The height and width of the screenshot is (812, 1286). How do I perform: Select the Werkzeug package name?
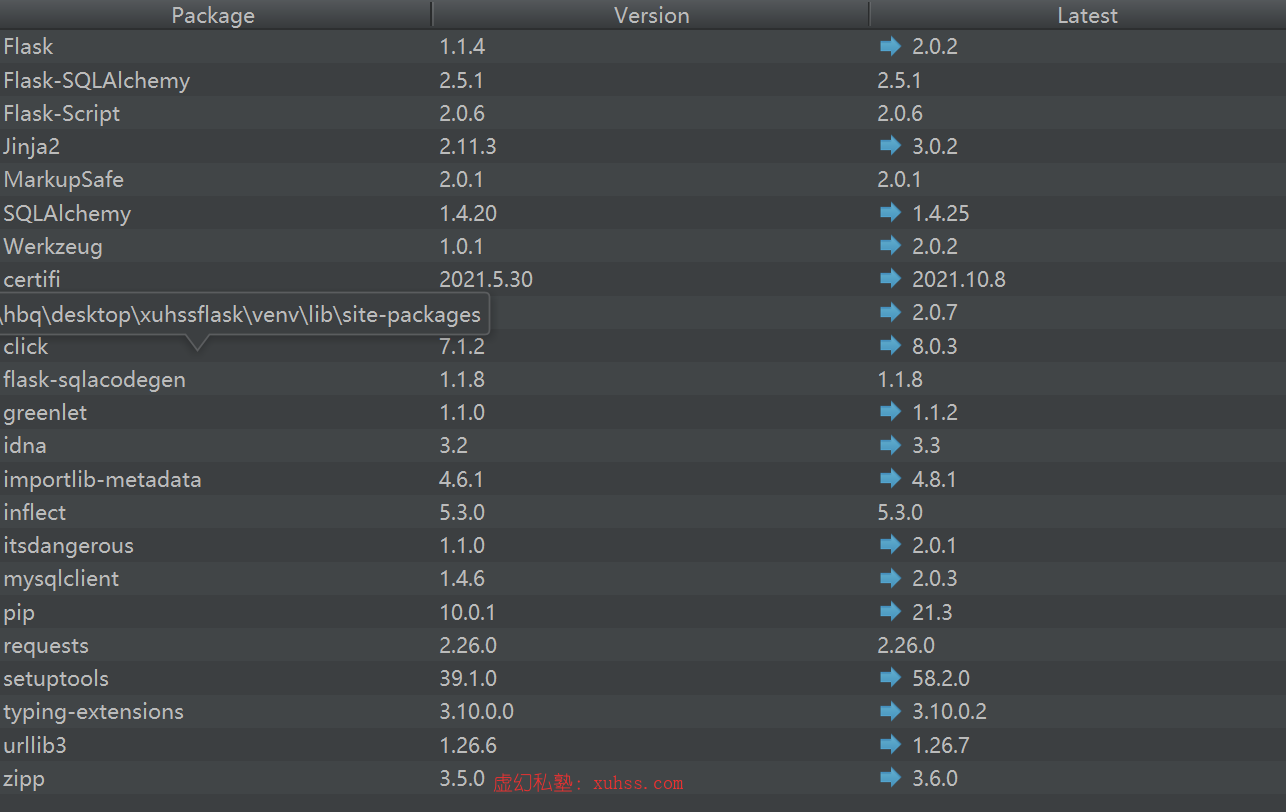click(53, 246)
